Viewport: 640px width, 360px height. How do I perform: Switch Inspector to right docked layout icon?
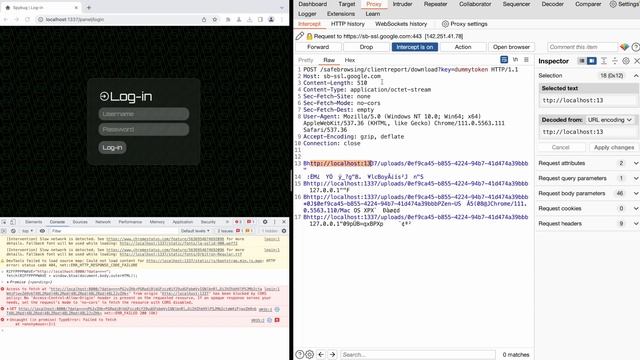coord(591,61)
